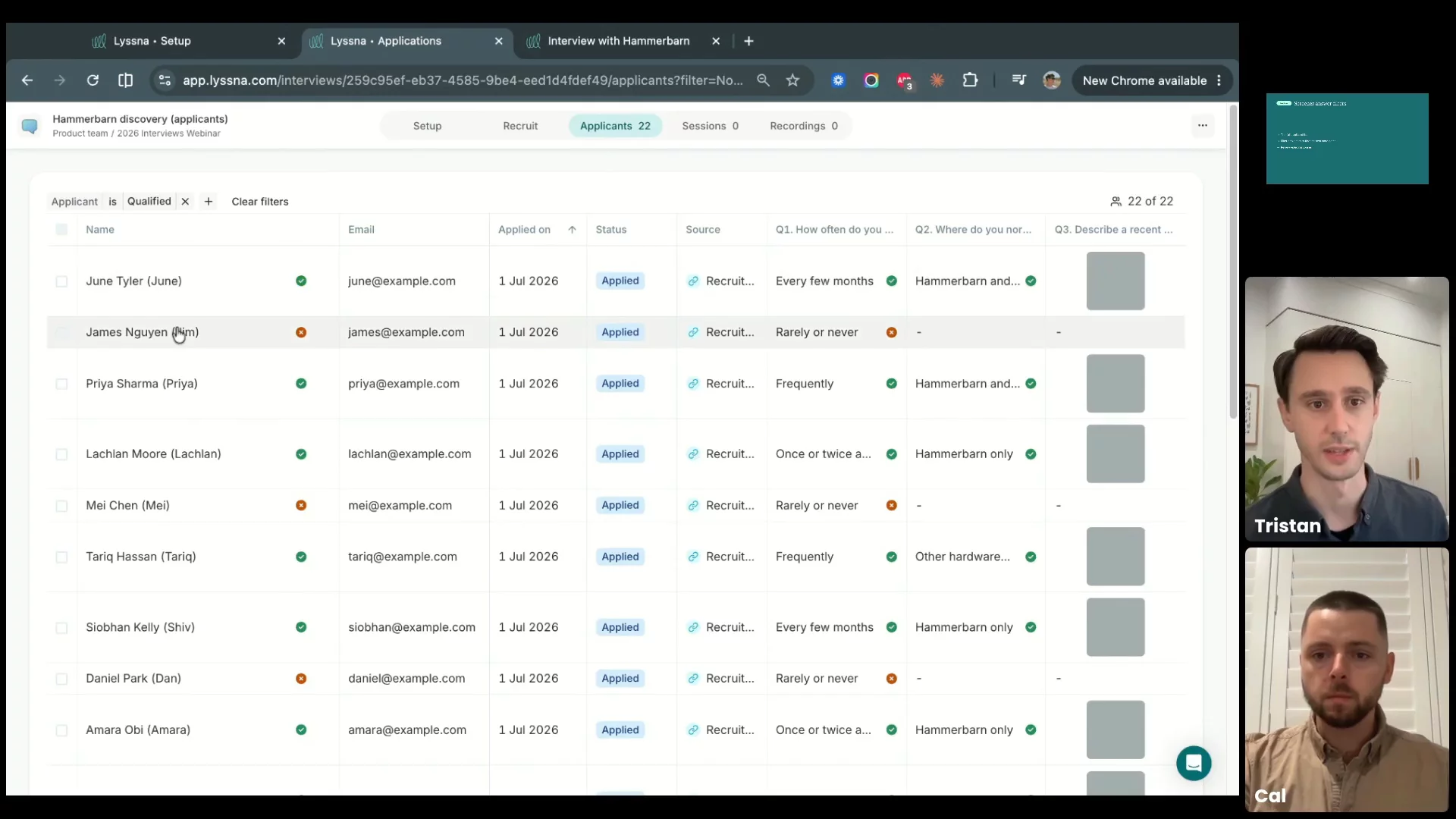The height and width of the screenshot is (819, 1456).
Task: Select Amara Obi's row checkbox
Action: [61, 730]
